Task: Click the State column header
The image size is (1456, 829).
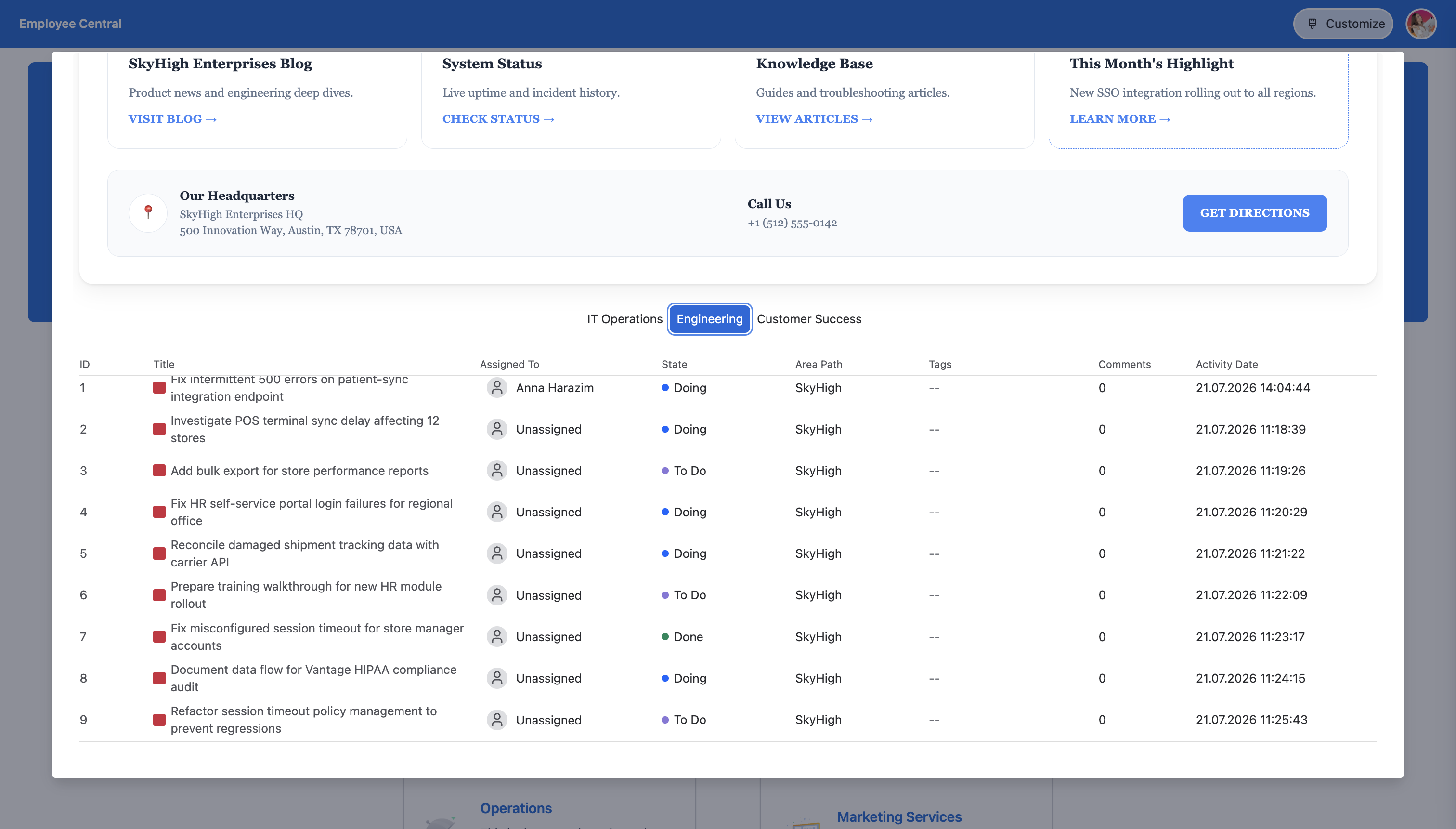Action: (674, 364)
